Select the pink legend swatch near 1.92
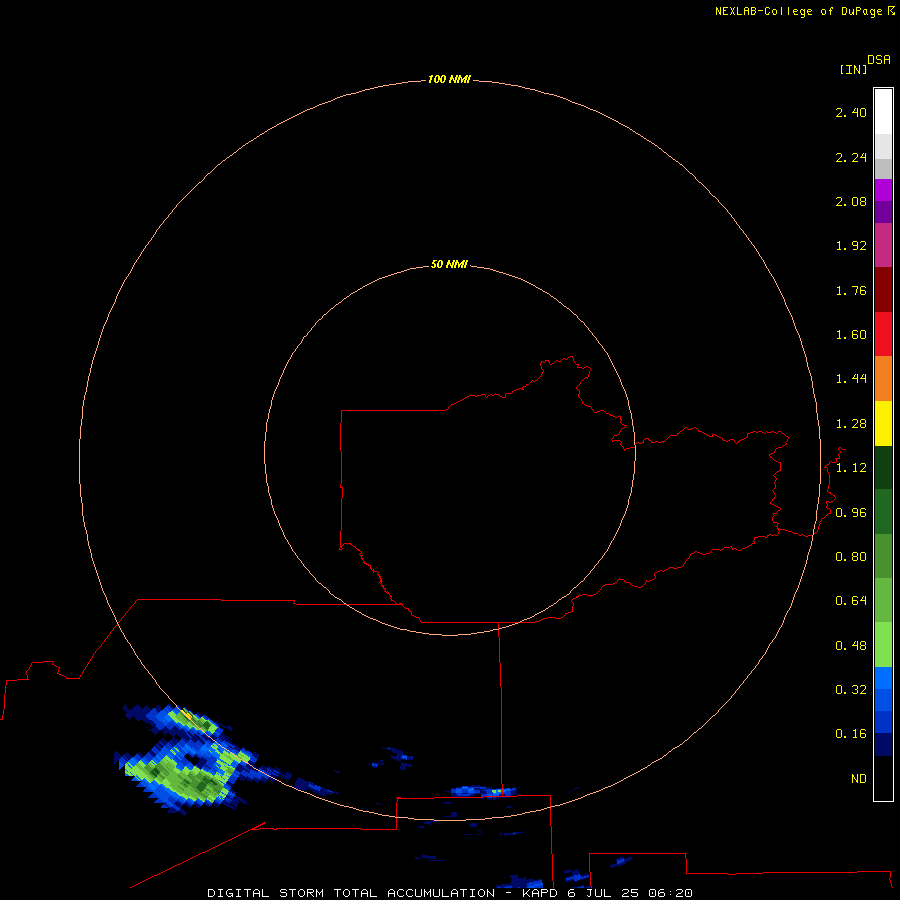900x900 pixels. point(883,245)
